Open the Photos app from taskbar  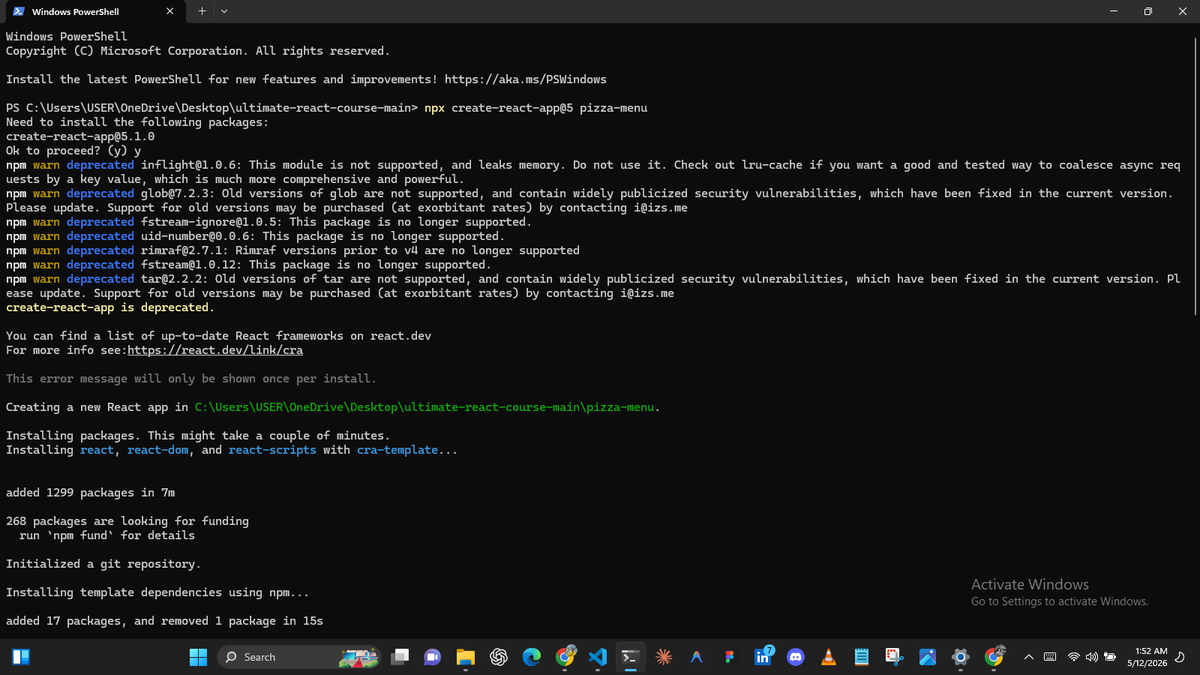point(927,657)
